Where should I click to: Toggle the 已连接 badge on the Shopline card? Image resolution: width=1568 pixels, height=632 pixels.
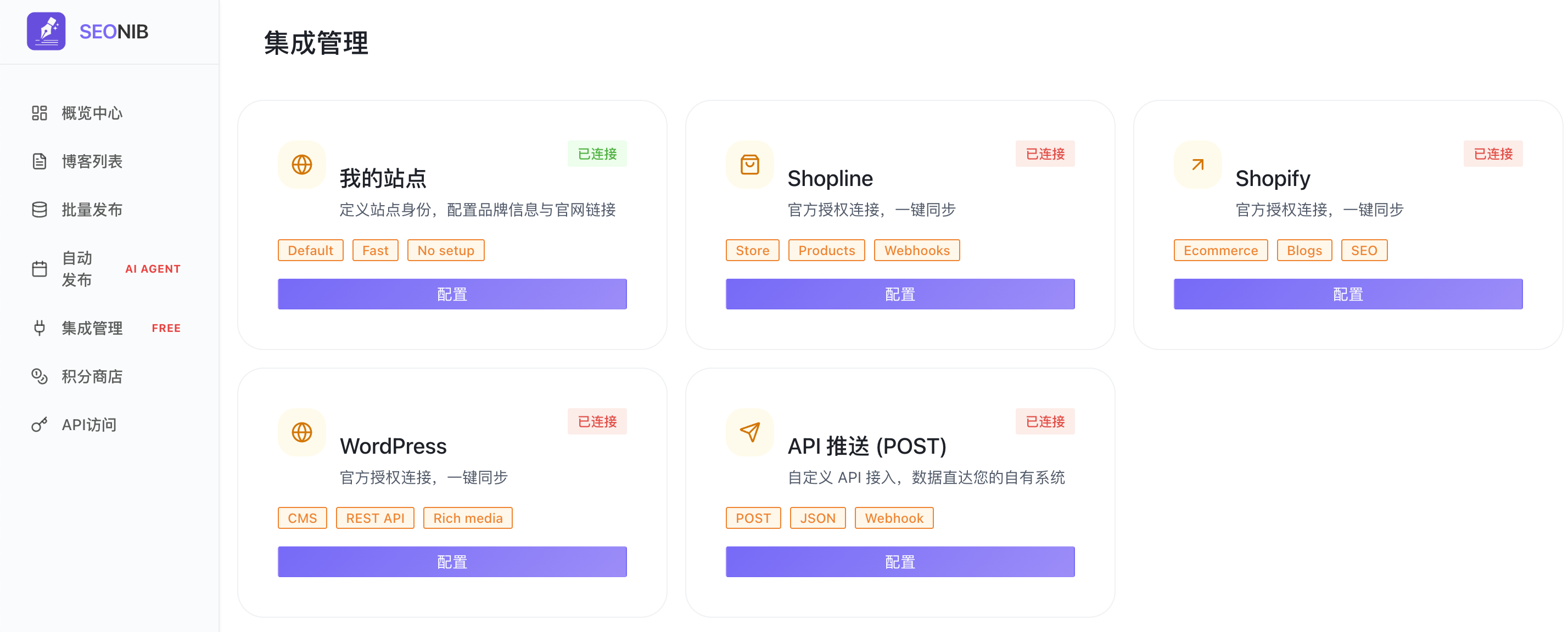(x=1045, y=154)
